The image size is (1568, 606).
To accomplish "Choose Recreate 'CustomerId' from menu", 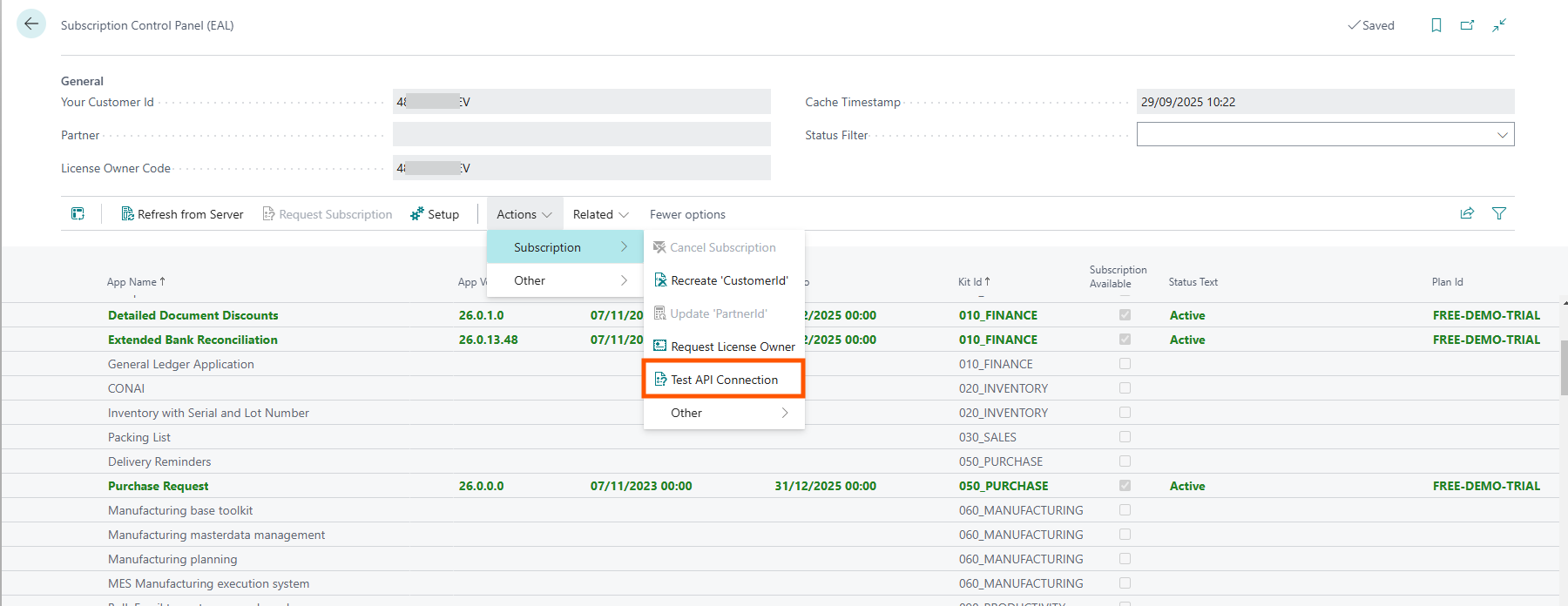I will point(728,280).
